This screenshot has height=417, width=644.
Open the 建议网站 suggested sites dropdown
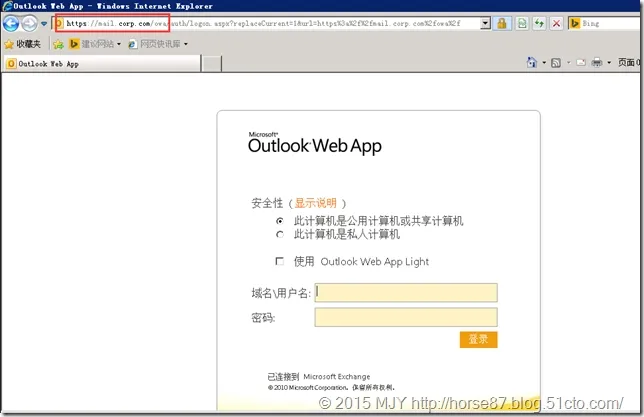coord(95,44)
